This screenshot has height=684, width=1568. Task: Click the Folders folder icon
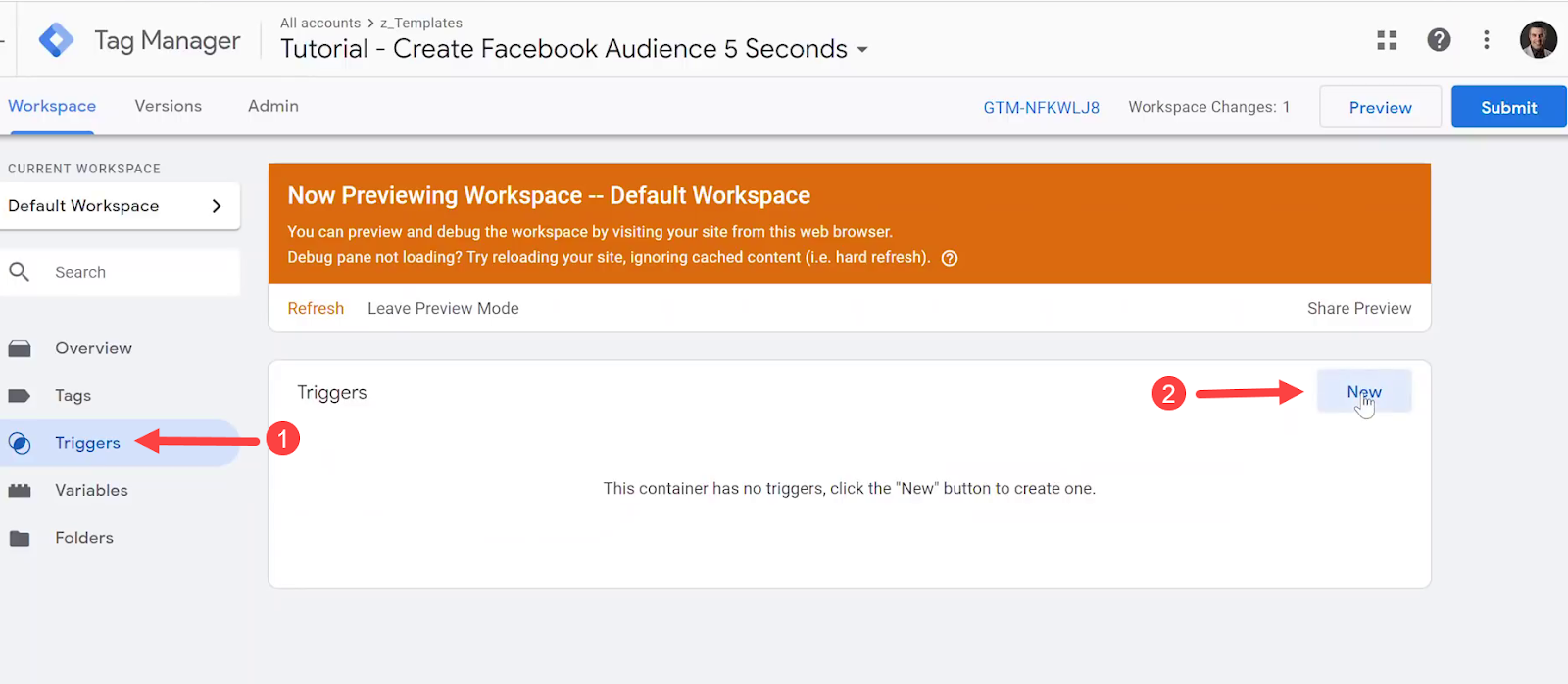(x=20, y=538)
